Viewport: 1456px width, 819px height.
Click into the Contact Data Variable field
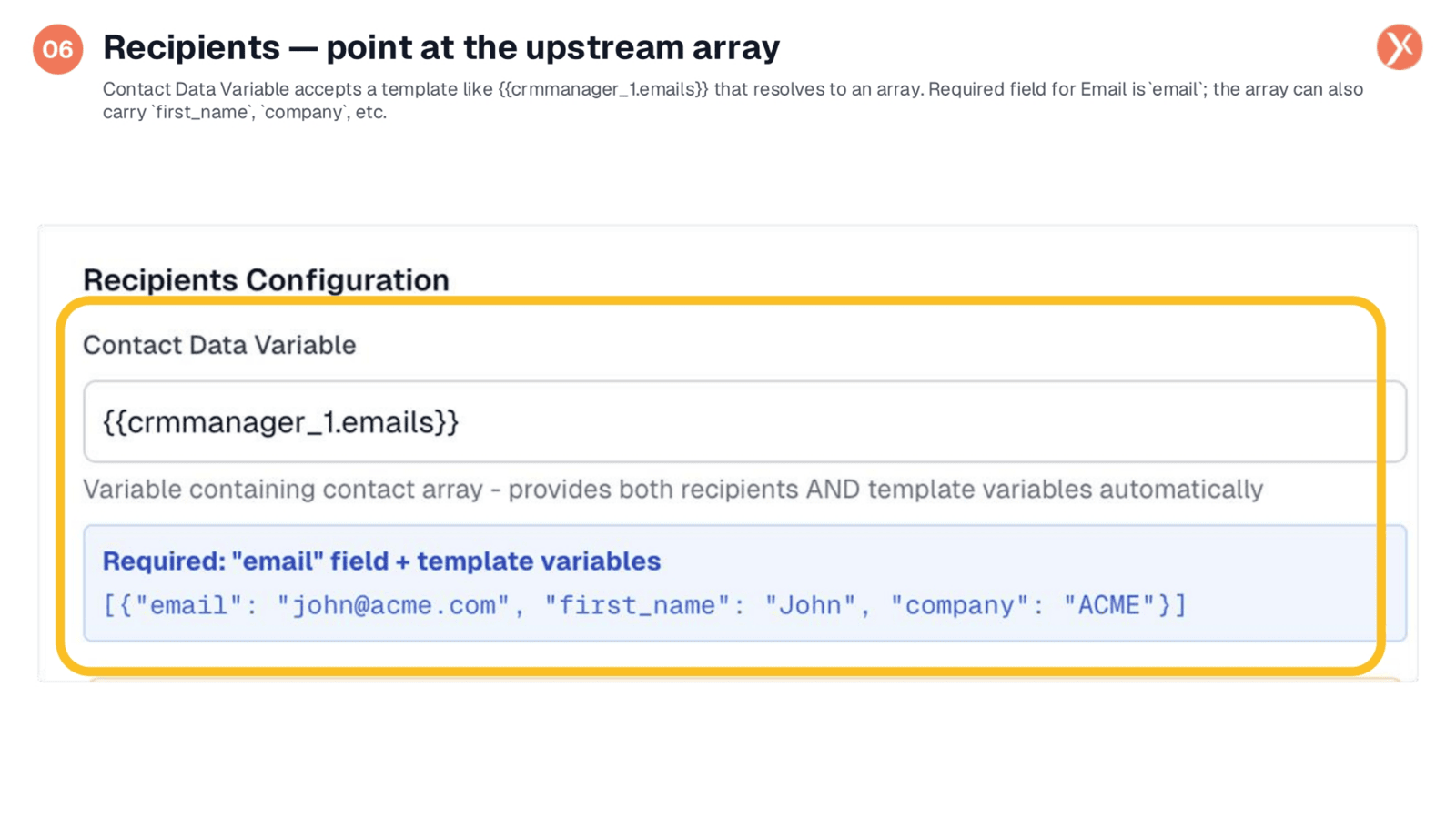click(744, 421)
